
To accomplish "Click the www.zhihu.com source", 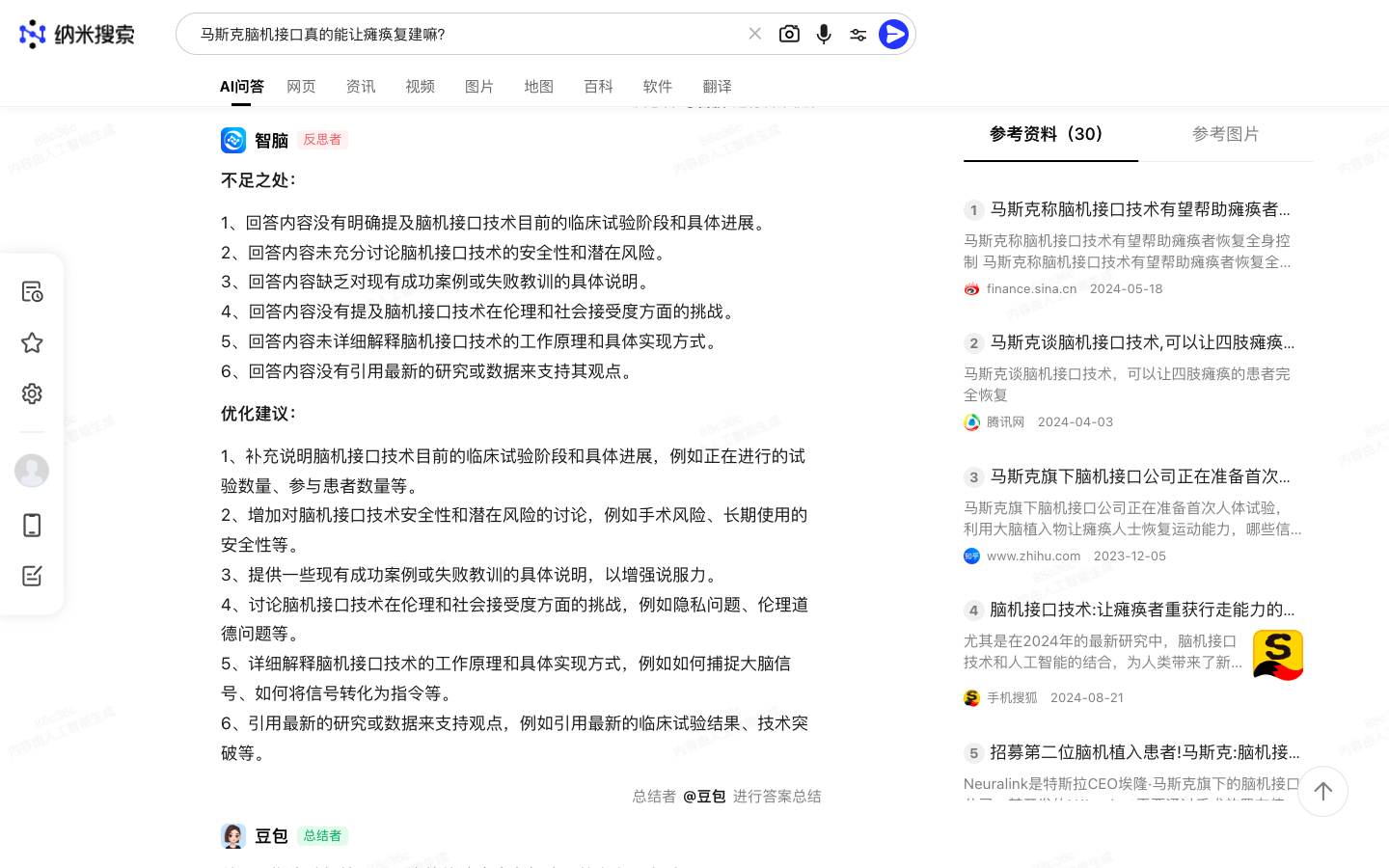I will pyautogui.click(x=1033, y=556).
